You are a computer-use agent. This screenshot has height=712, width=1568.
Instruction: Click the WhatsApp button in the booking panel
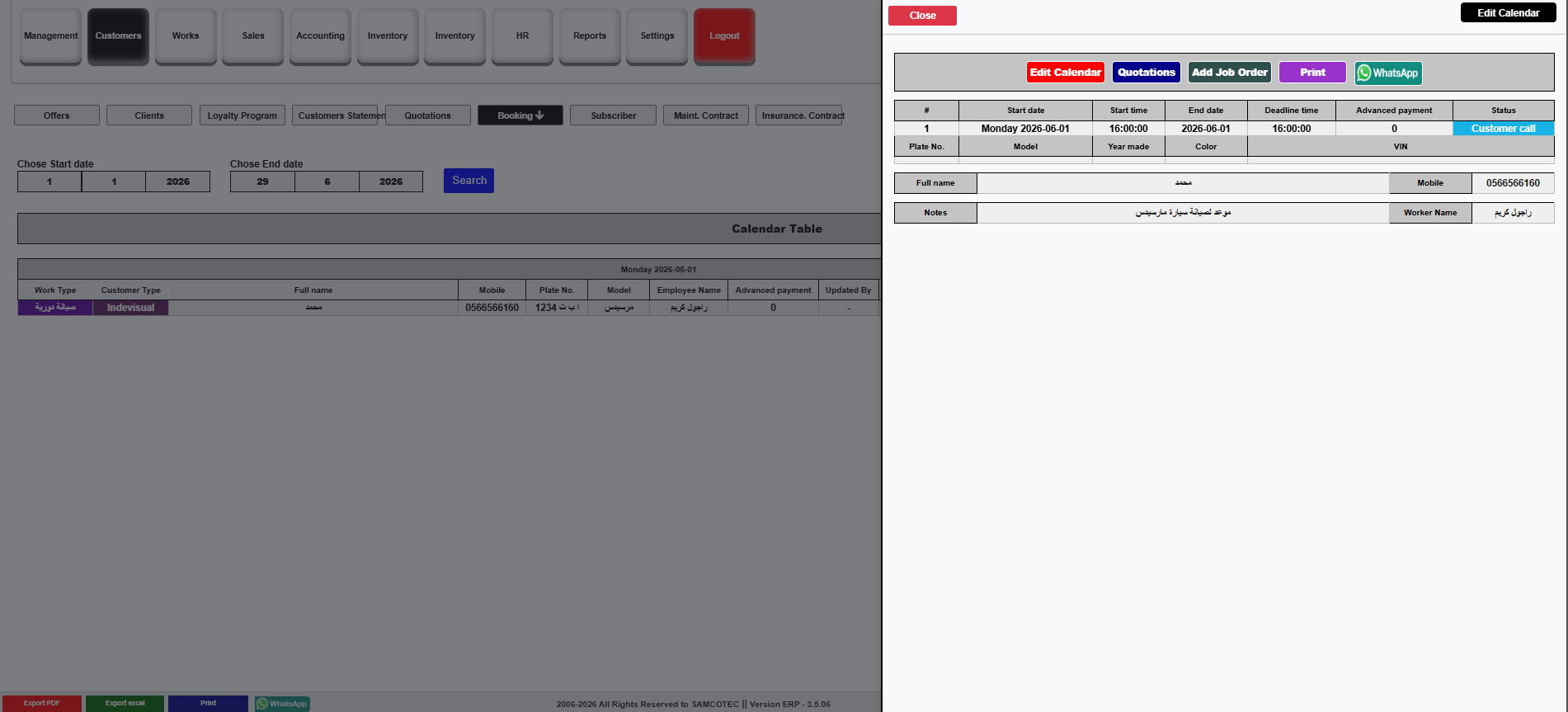pyautogui.click(x=1388, y=73)
